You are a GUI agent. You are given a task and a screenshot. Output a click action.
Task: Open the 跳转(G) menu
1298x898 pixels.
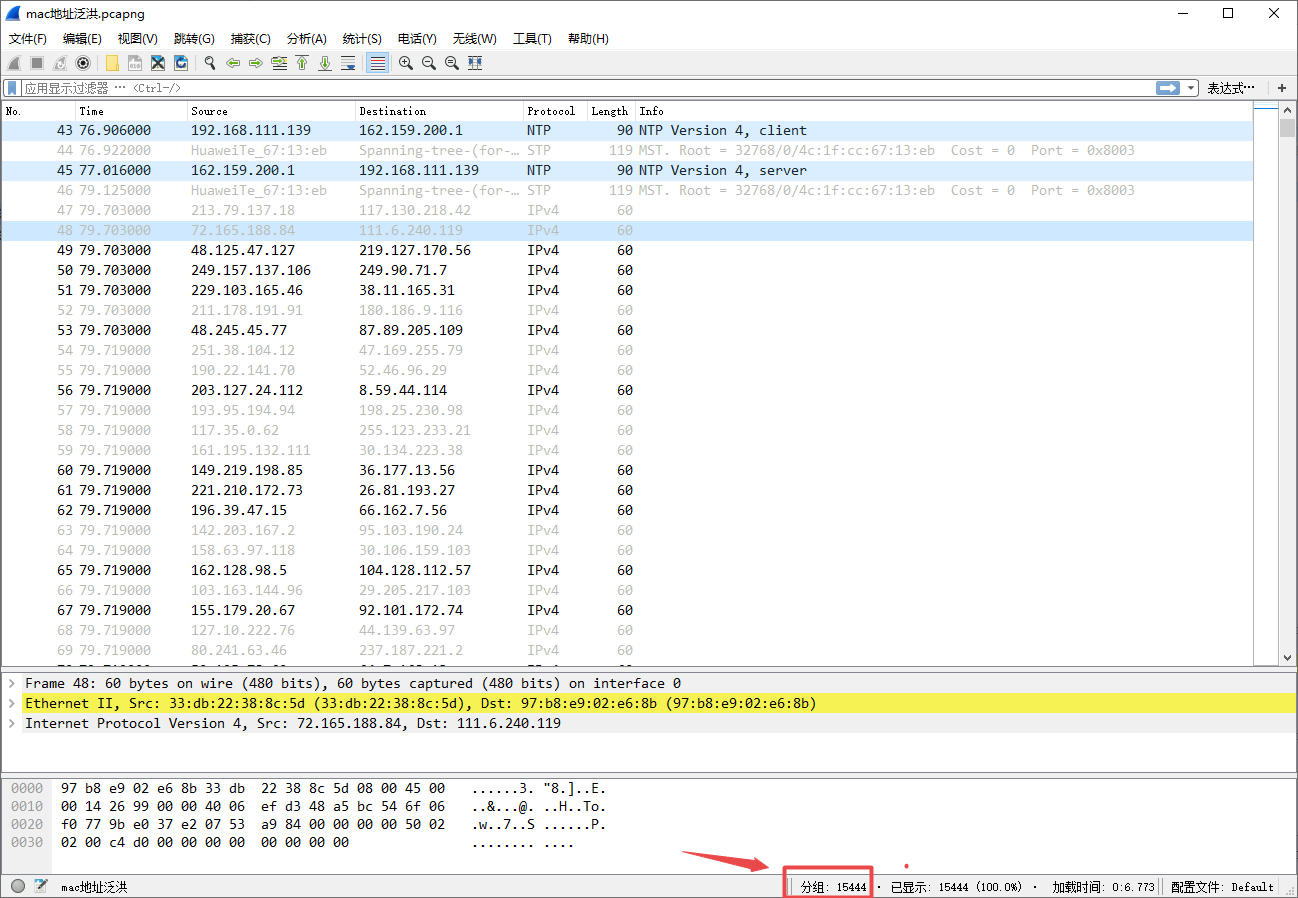click(194, 39)
